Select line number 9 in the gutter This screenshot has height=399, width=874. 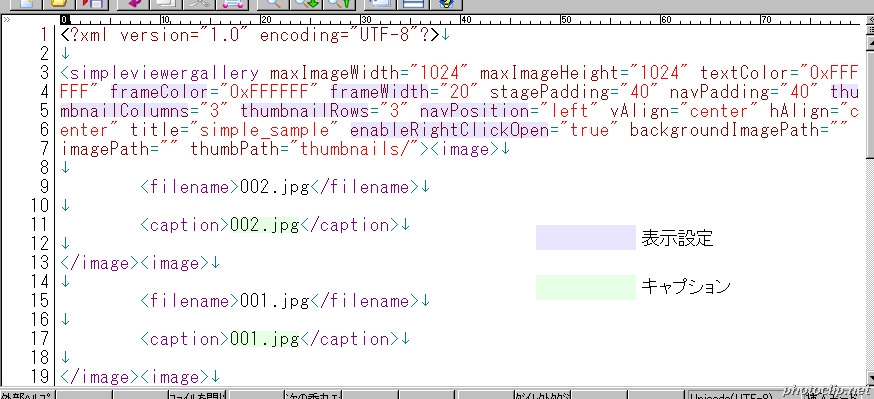point(44,186)
